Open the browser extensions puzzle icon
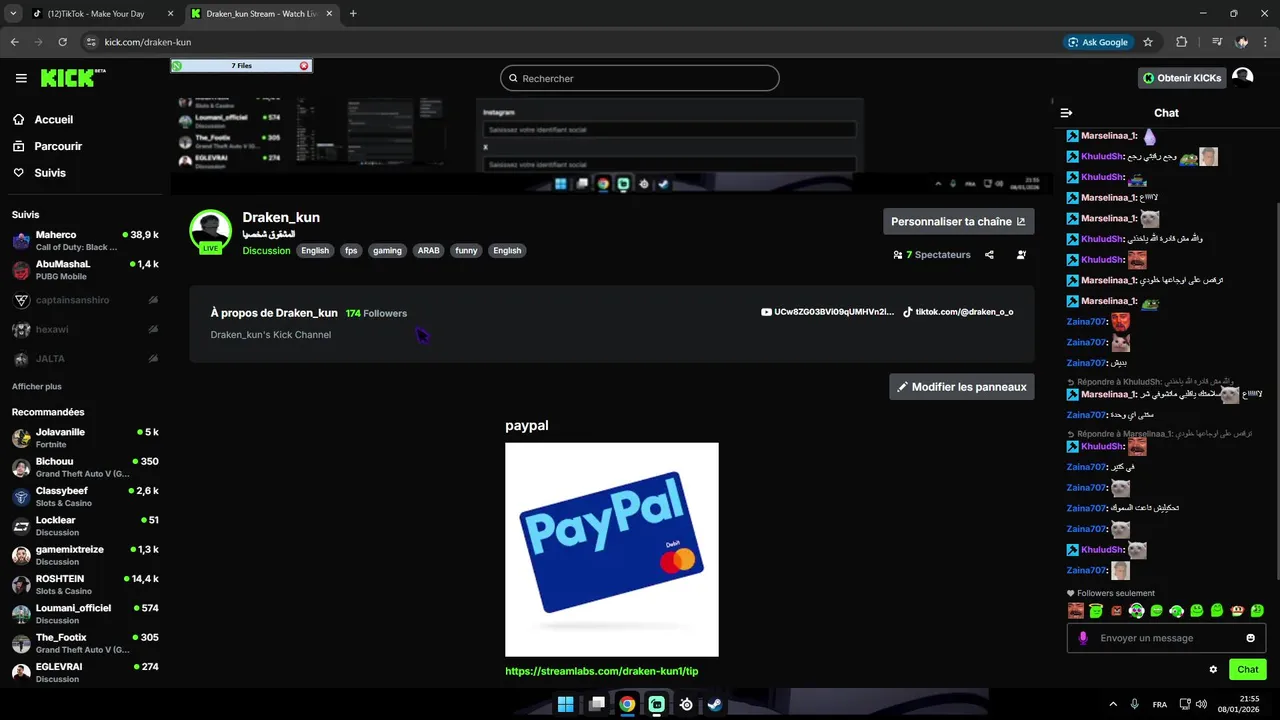Image resolution: width=1280 pixels, height=720 pixels. click(x=1182, y=42)
